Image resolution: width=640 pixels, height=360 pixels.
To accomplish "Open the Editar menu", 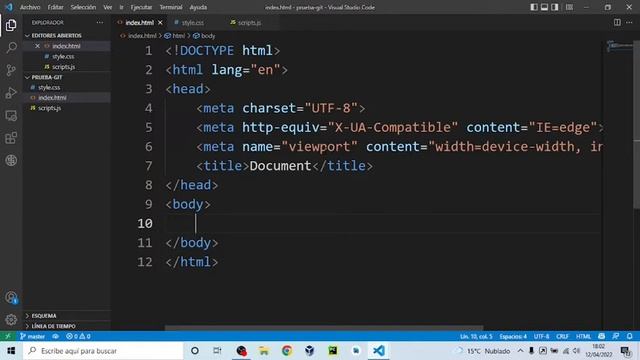I will tap(55, 7).
